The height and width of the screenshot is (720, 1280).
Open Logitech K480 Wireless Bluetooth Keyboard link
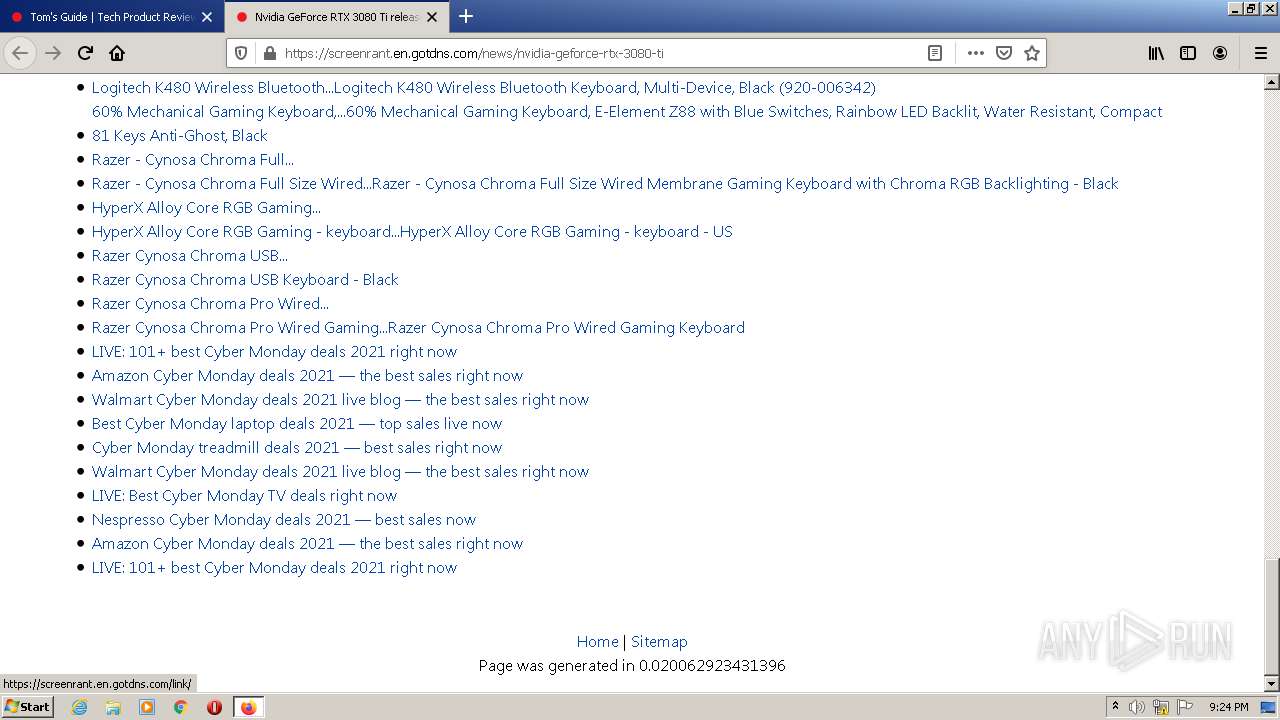click(484, 88)
